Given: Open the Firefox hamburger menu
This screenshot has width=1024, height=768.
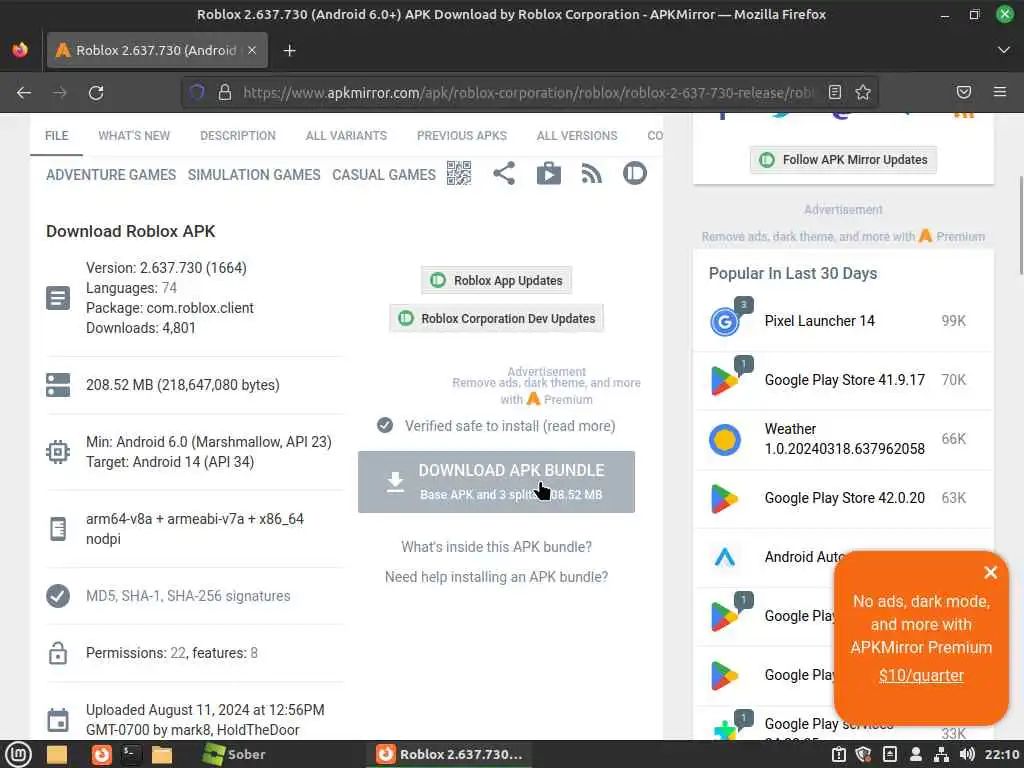Looking at the screenshot, I should pyautogui.click(x=1000, y=92).
